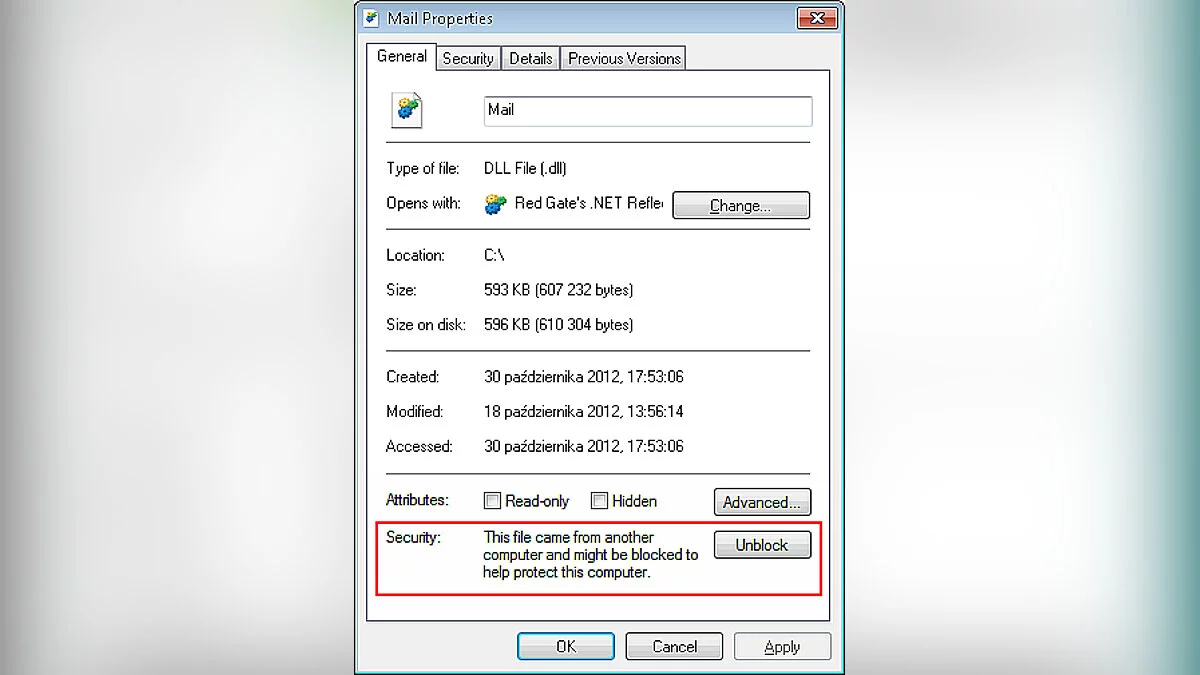
Task: Unblock the file with the Unblock button
Action: (762, 545)
